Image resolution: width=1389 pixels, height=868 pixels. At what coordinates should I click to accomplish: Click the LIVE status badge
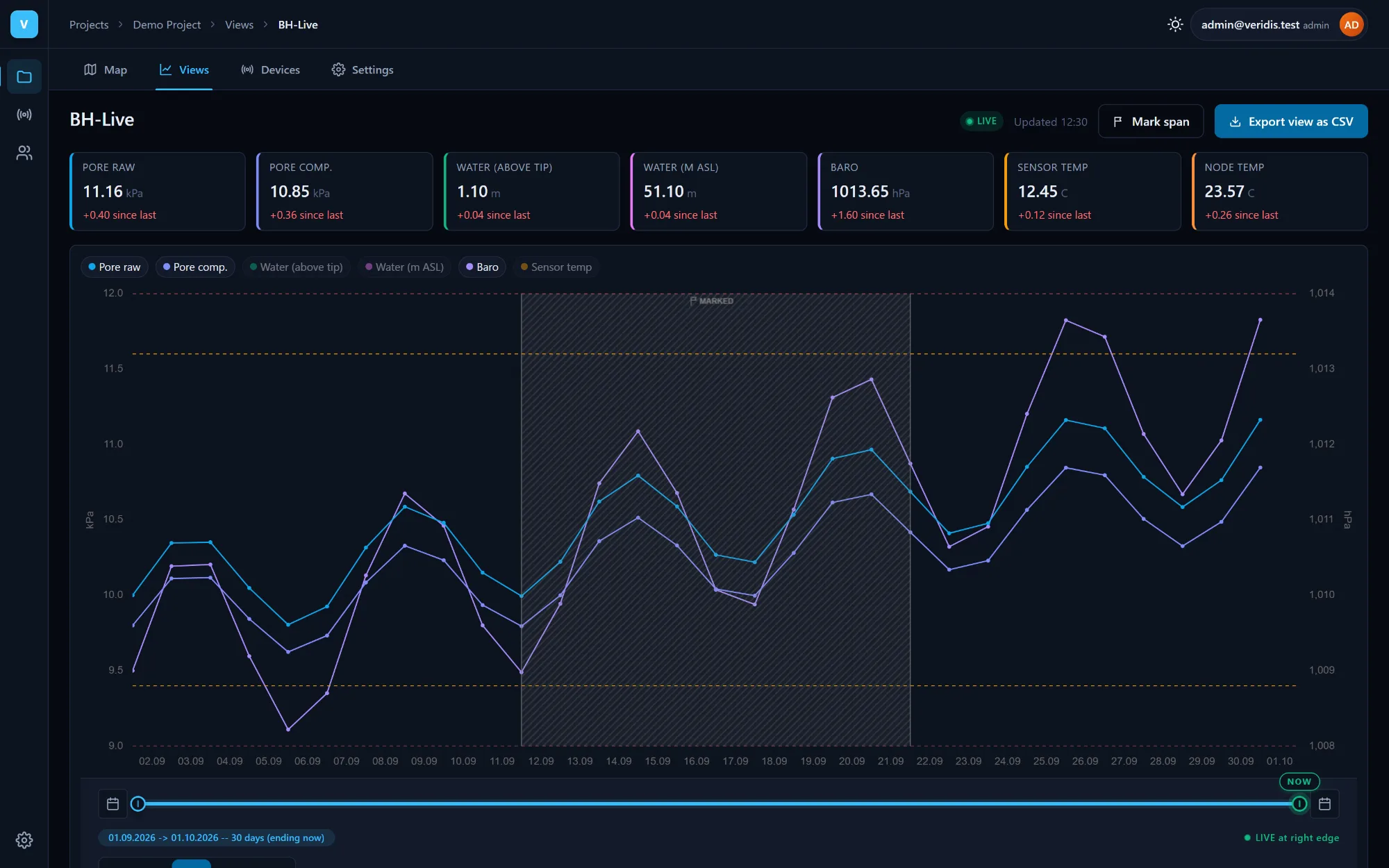tap(981, 121)
